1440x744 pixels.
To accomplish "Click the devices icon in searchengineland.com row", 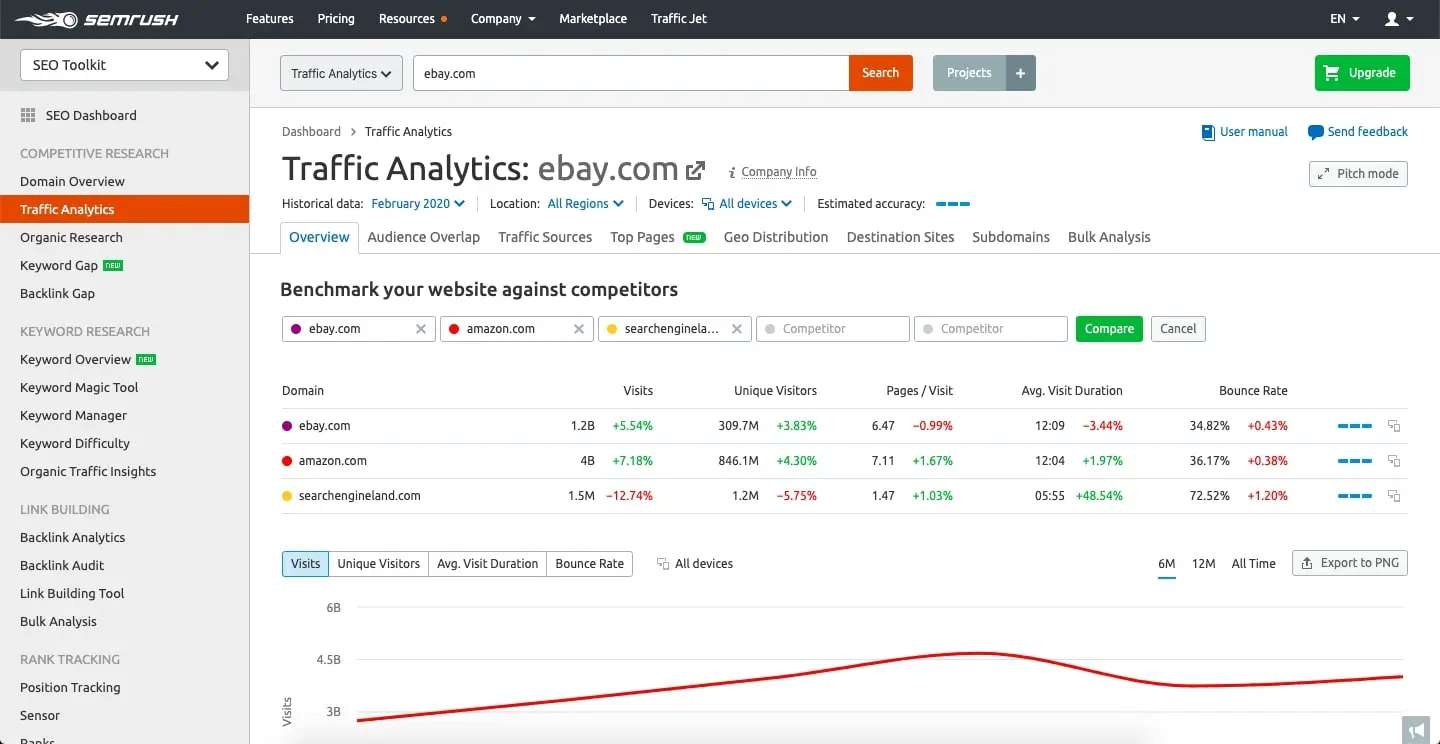I will (x=1394, y=496).
